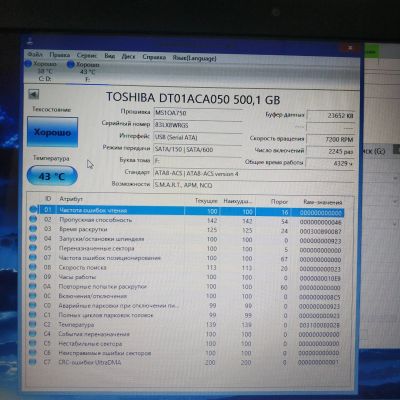Click status circle icon for attribute C6
400x400 pixels.
click(33, 352)
